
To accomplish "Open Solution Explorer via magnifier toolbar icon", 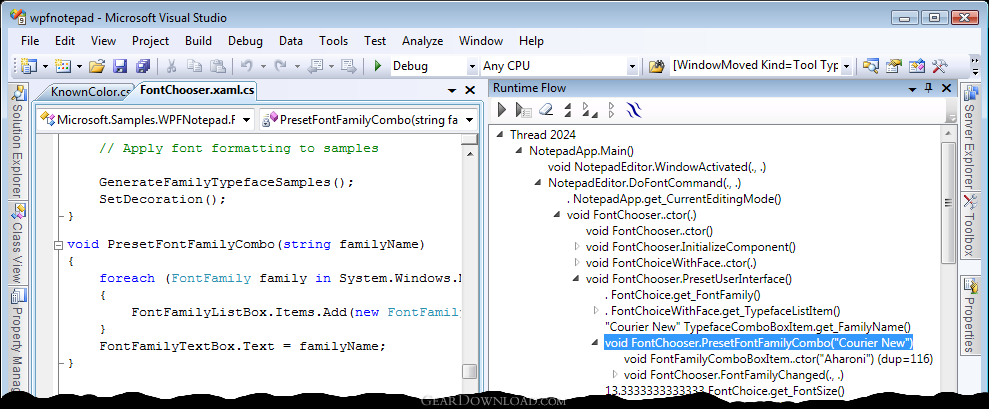I will pos(872,66).
